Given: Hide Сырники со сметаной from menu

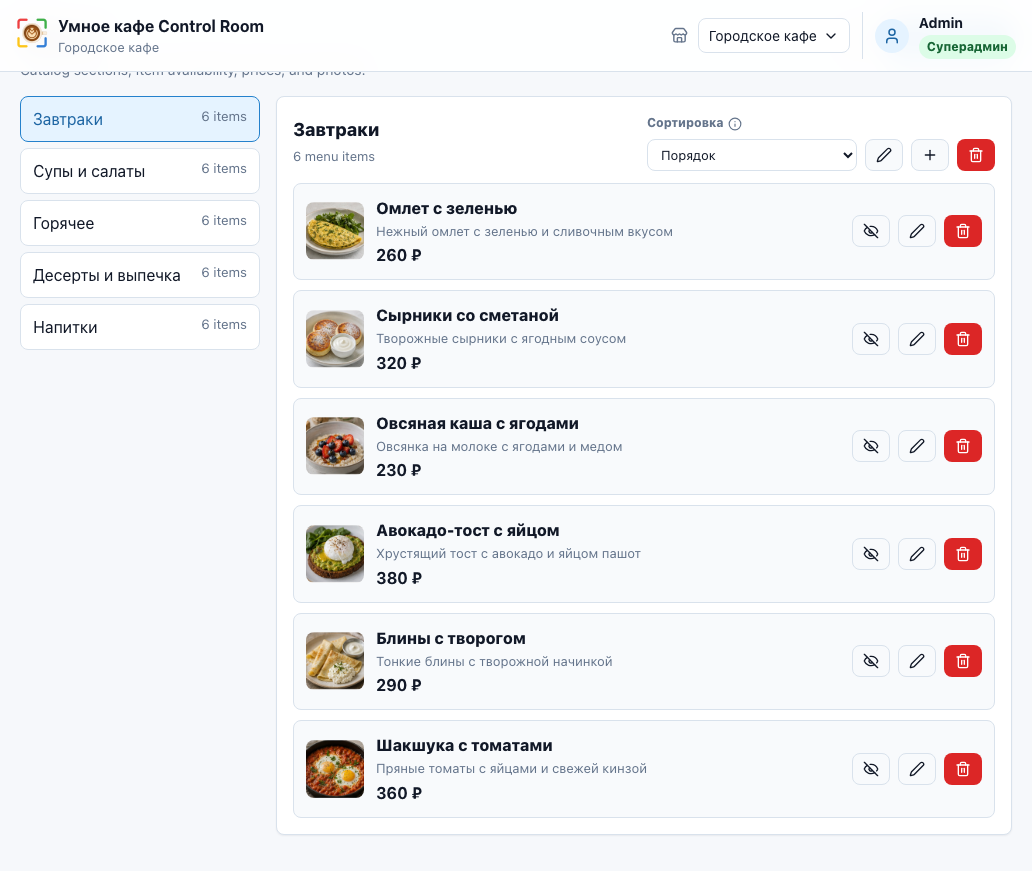Looking at the screenshot, I should (x=871, y=339).
